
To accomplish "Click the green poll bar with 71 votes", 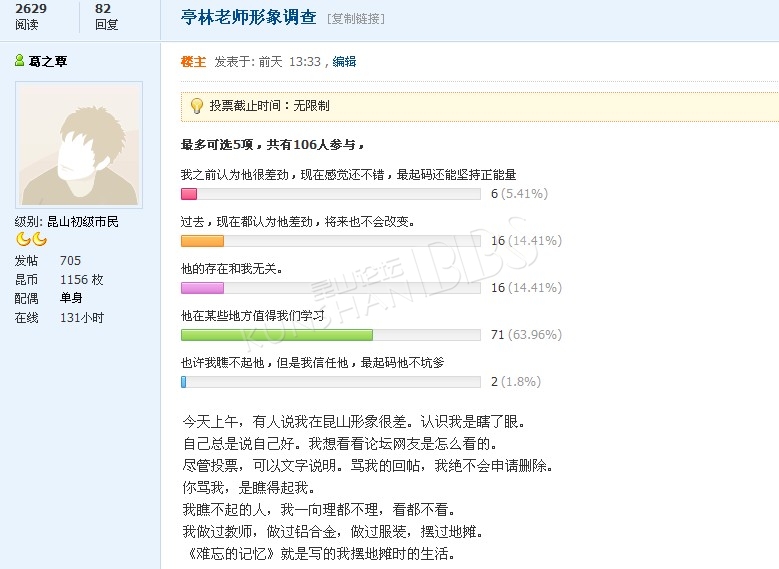I will (277, 335).
